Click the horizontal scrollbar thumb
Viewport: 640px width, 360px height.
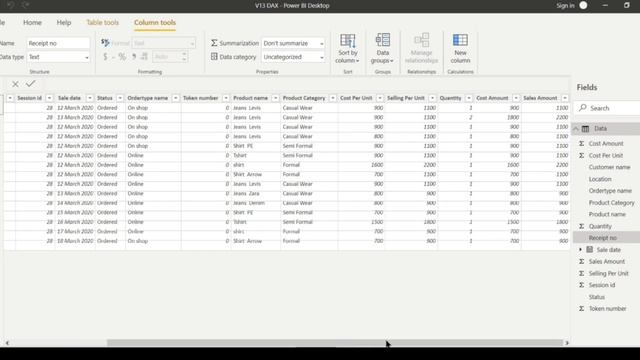(x=335, y=343)
